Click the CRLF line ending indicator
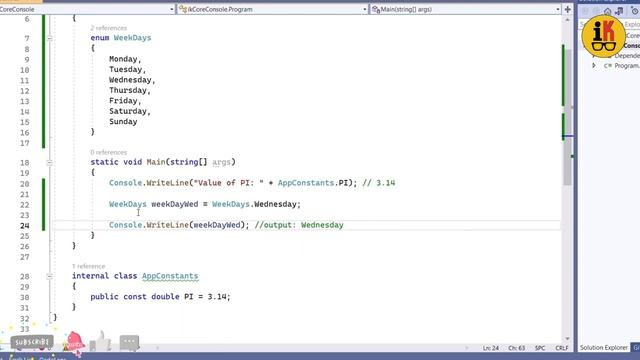The width and height of the screenshot is (640, 360). 562,348
